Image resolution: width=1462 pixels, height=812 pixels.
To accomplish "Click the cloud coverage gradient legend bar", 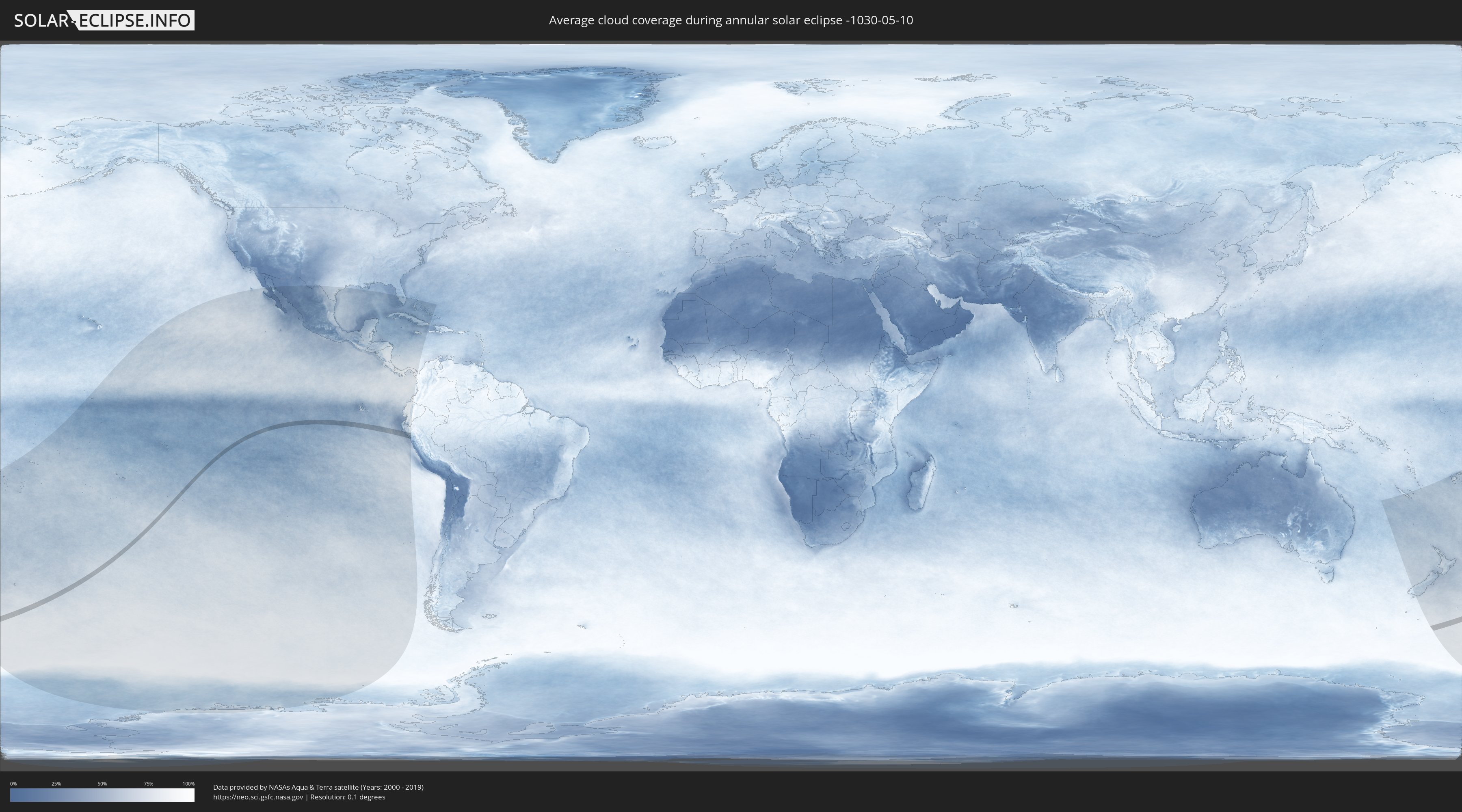I will pyautogui.click(x=102, y=795).
